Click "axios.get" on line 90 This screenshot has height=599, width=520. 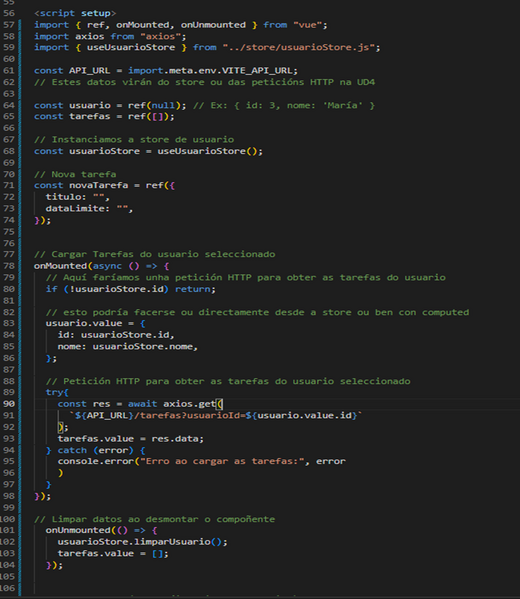tap(190, 404)
